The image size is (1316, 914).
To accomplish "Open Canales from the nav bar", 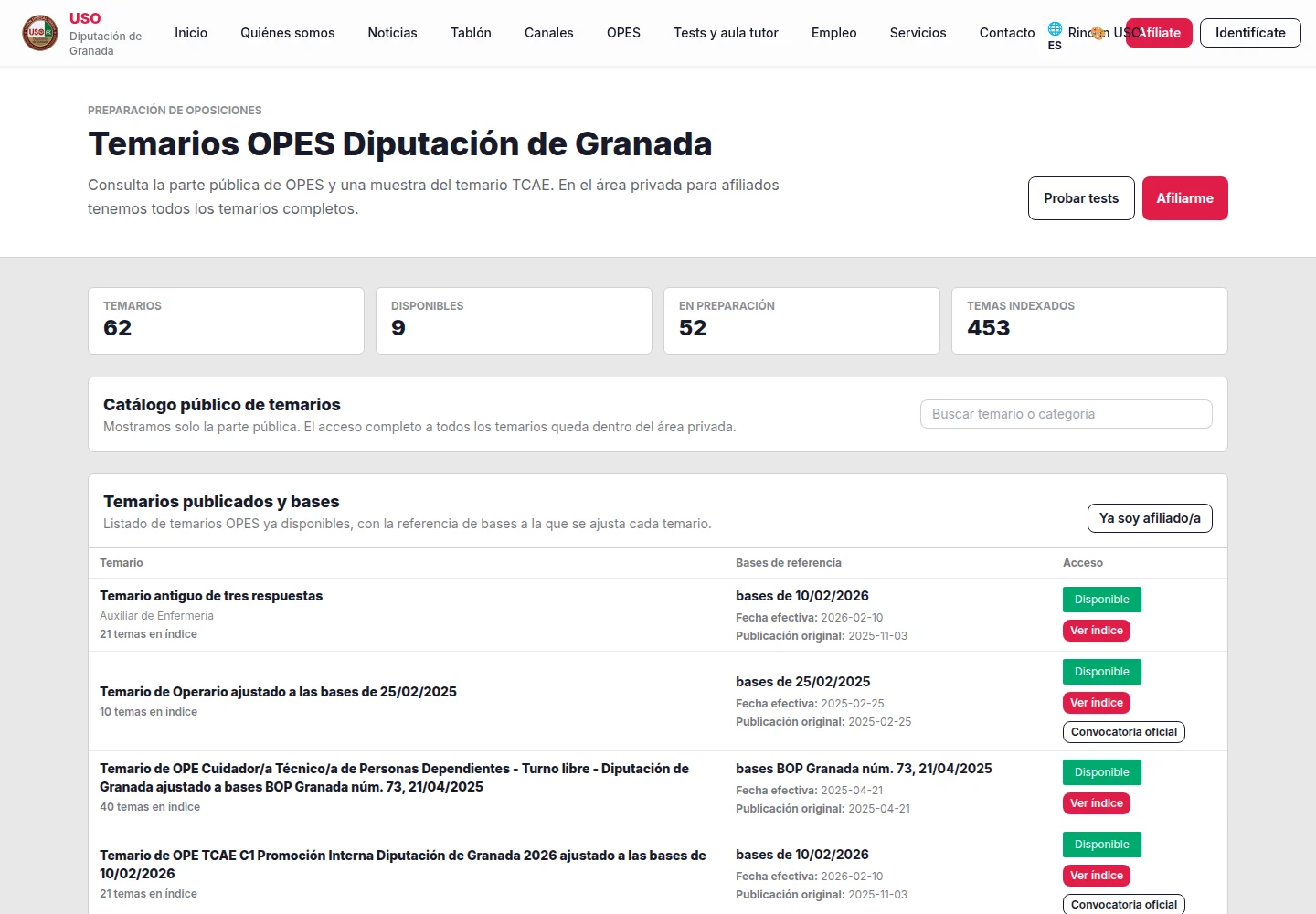I will click(549, 33).
